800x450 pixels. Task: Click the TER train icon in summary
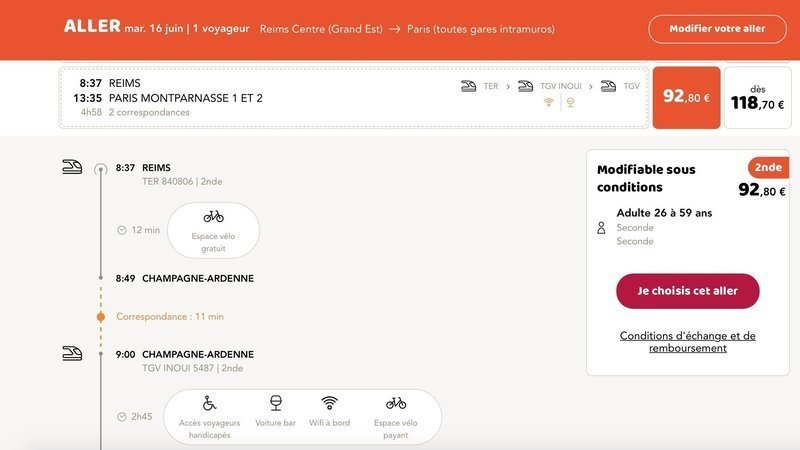(468, 86)
